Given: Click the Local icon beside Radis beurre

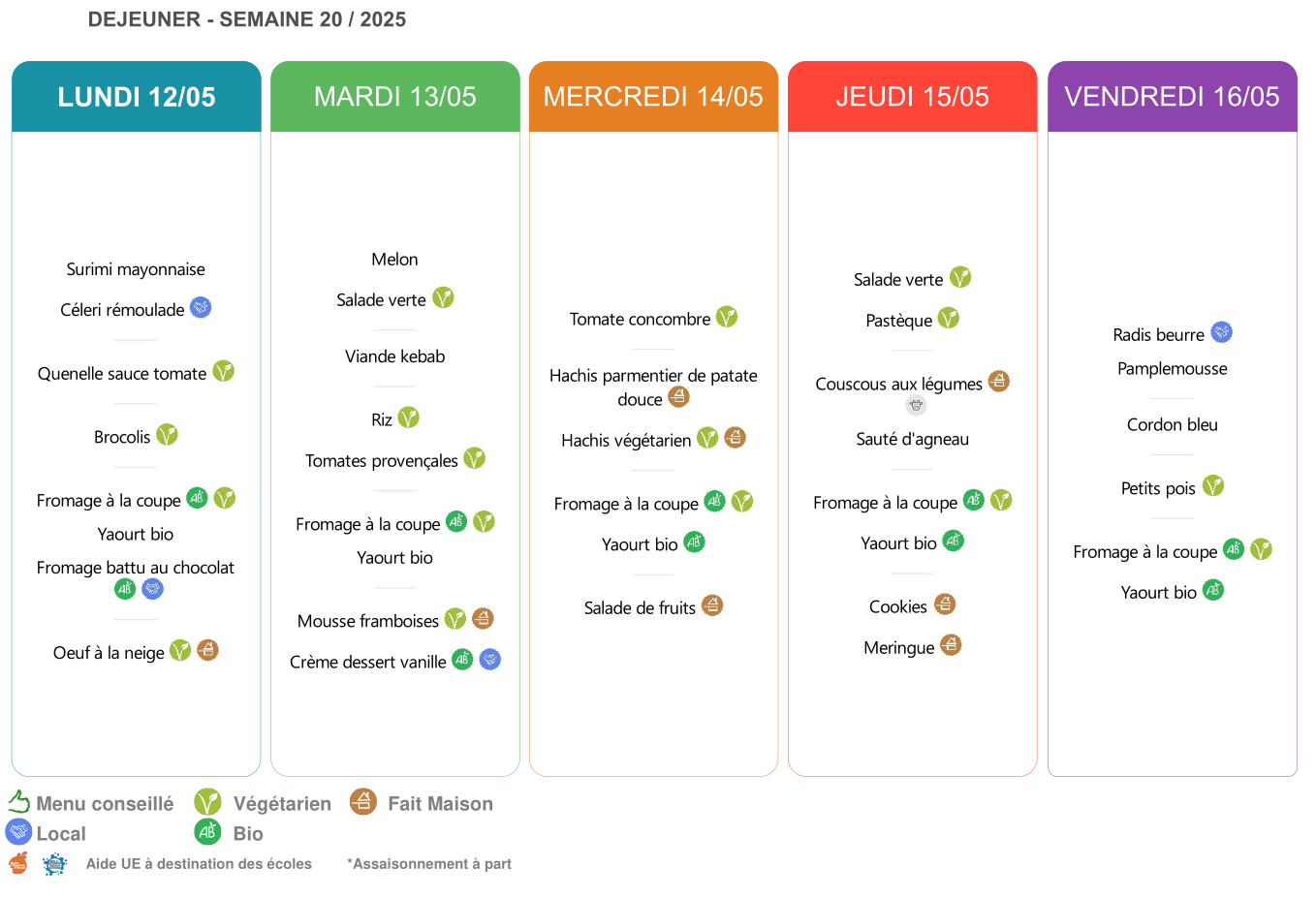Looking at the screenshot, I should [x=1222, y=332].
